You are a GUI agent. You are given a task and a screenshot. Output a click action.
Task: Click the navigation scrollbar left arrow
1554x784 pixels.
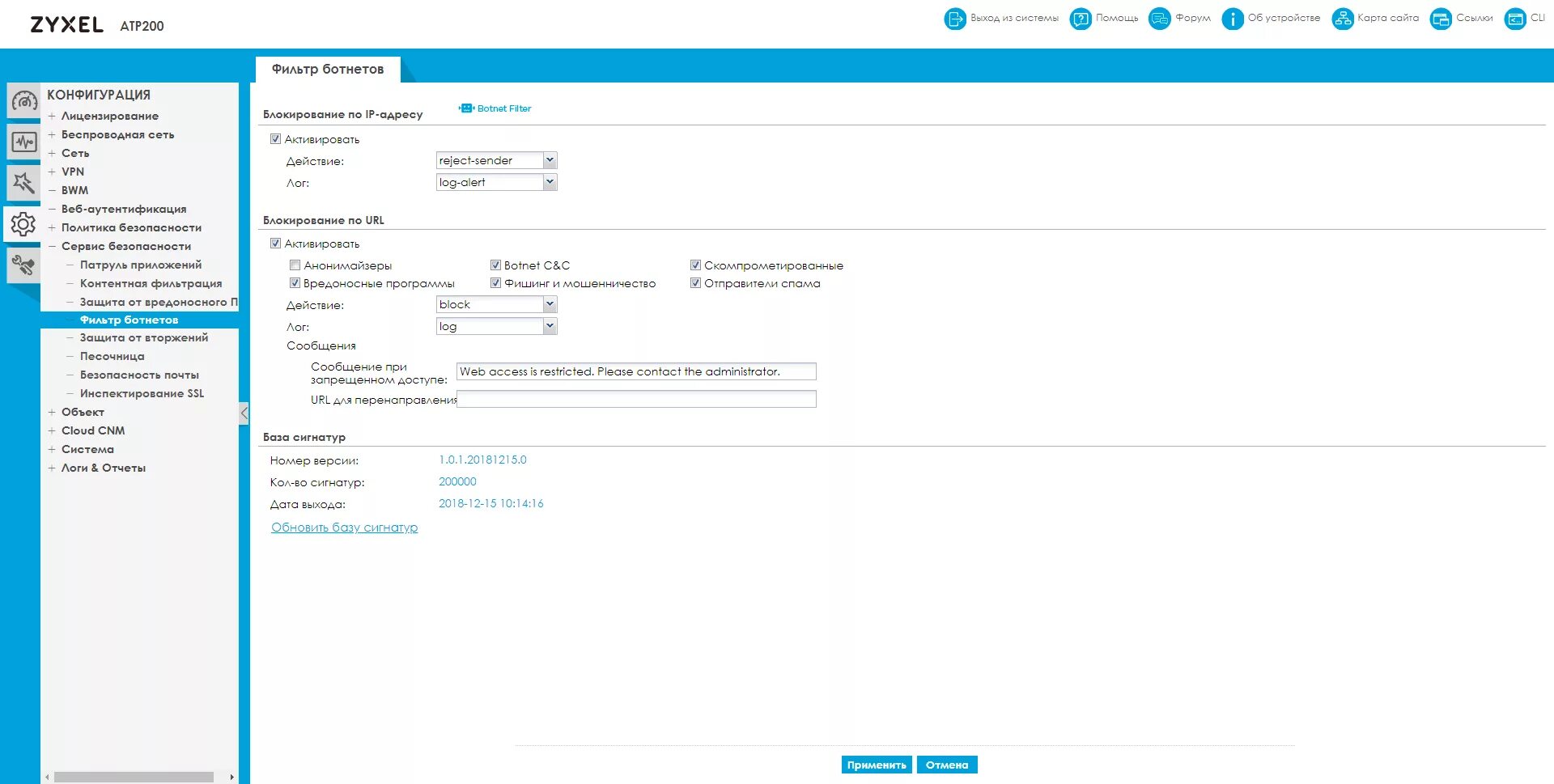(x=47, y=777)
